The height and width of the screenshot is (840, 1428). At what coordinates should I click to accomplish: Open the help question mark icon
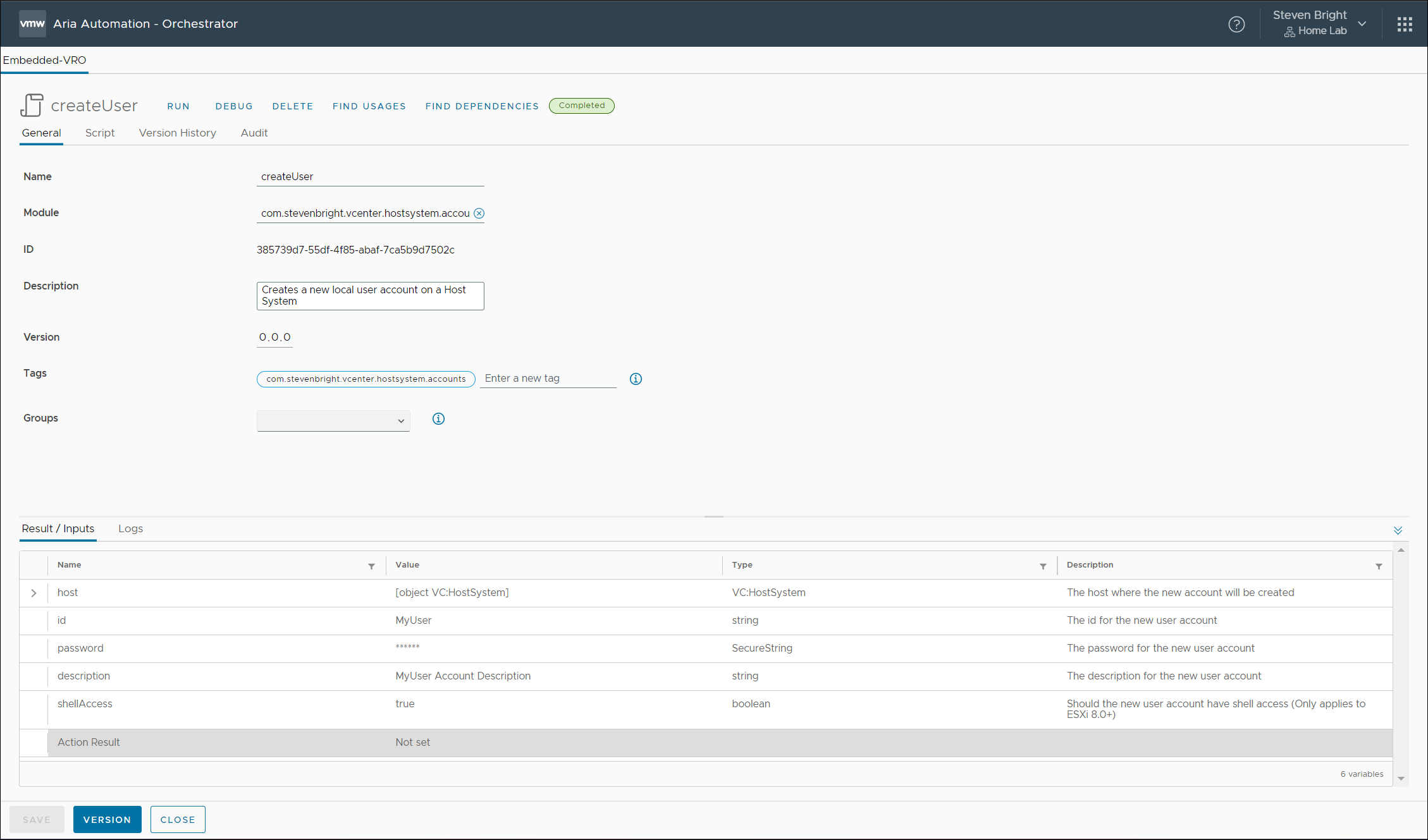tap(1236, 24)
